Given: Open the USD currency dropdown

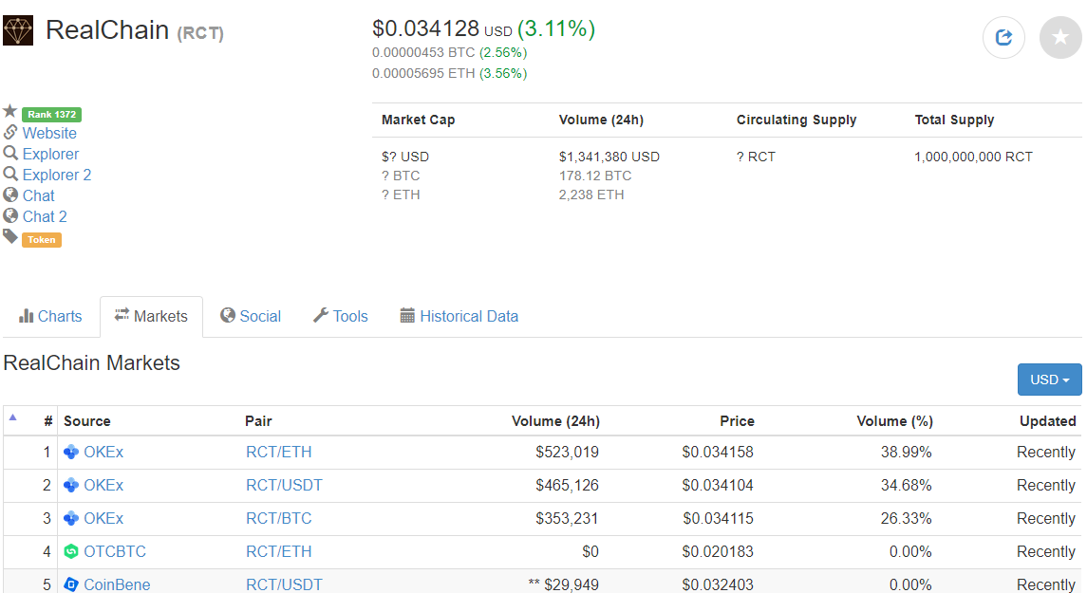Looking at the screenshot, I should point(1049,379).
